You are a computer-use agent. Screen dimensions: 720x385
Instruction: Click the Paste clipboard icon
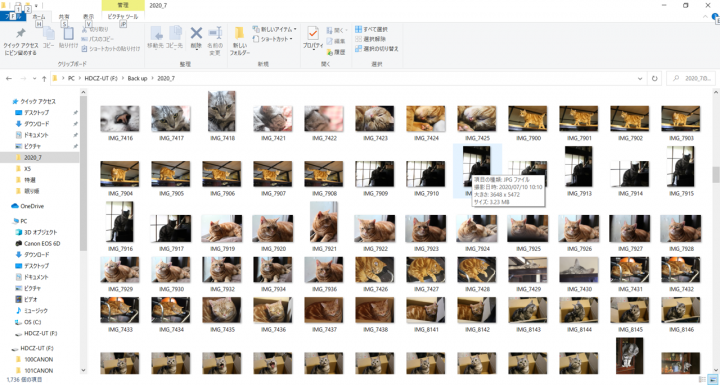point(68,33)
